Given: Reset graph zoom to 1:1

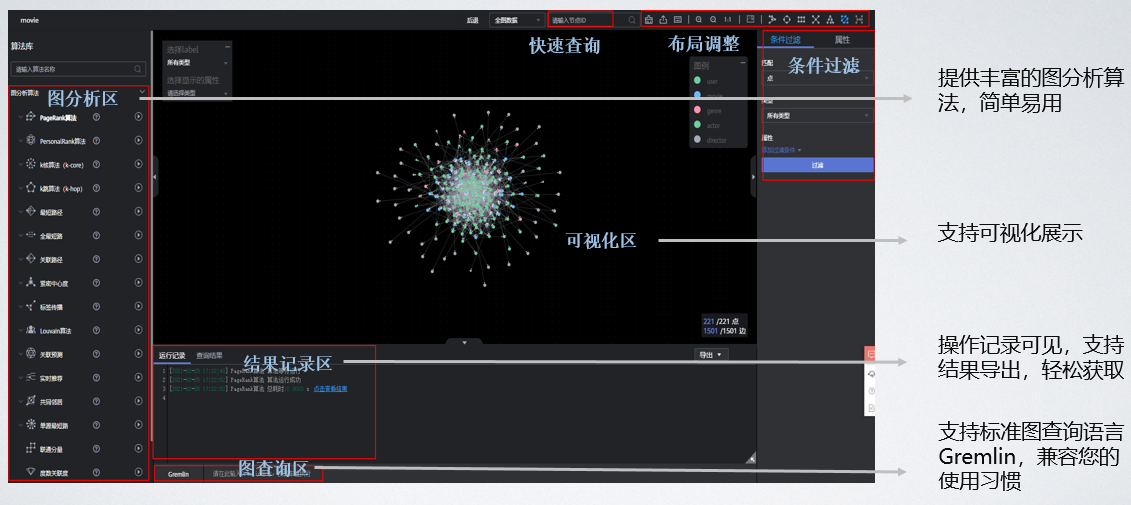Looking at the screenshot, I should tap(728, 19).
